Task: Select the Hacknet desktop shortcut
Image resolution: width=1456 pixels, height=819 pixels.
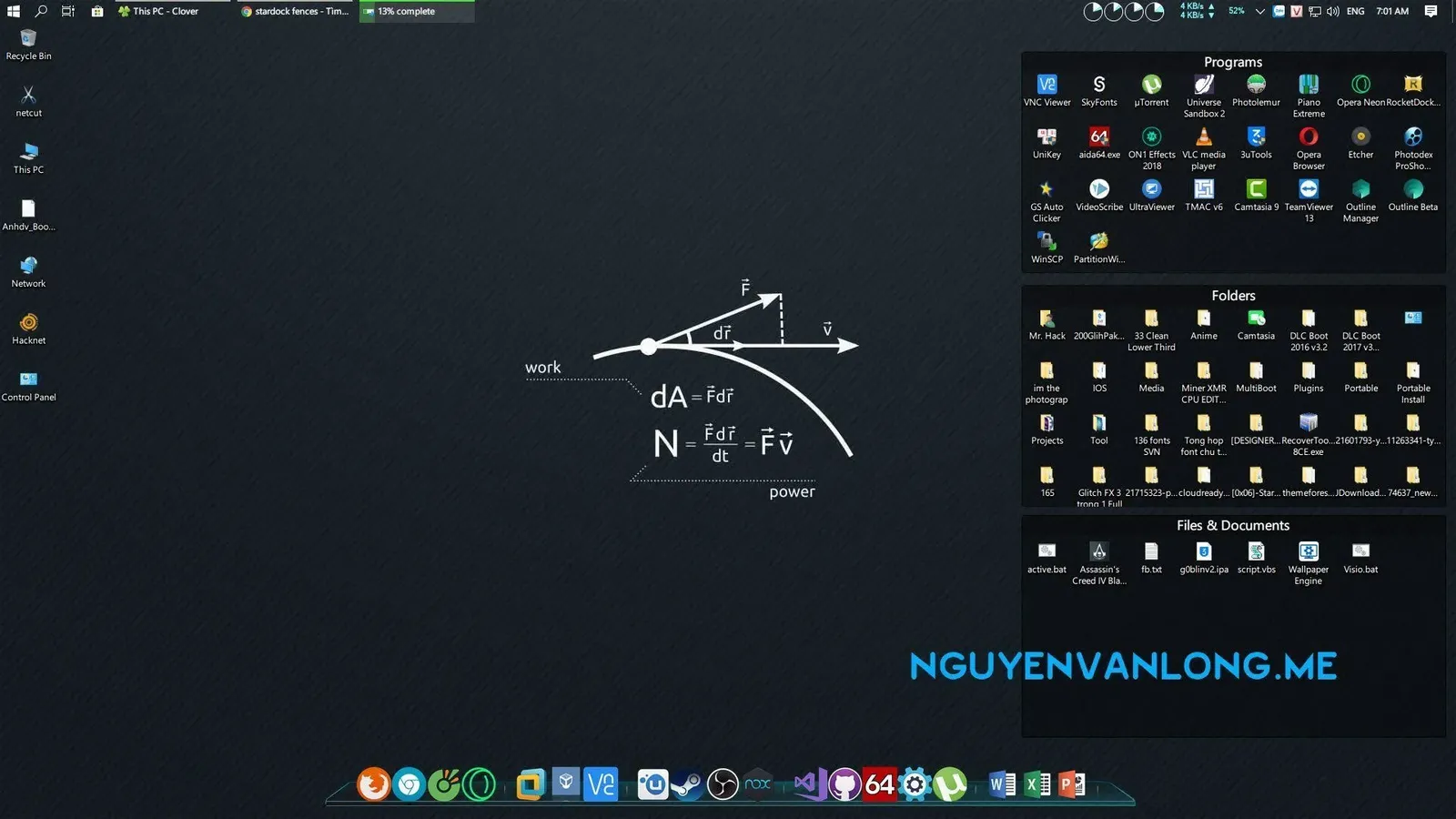Action: 28,329
